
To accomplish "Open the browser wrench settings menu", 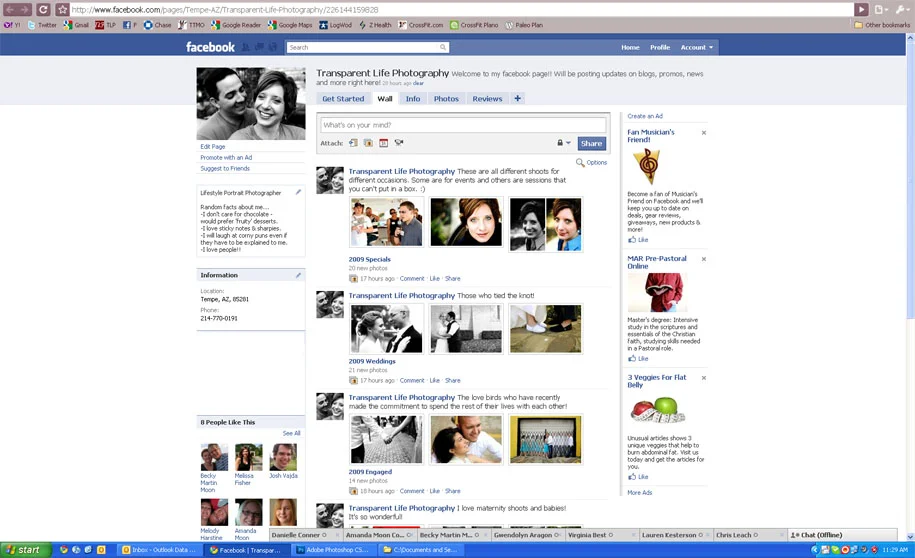I will coord(902,9).
